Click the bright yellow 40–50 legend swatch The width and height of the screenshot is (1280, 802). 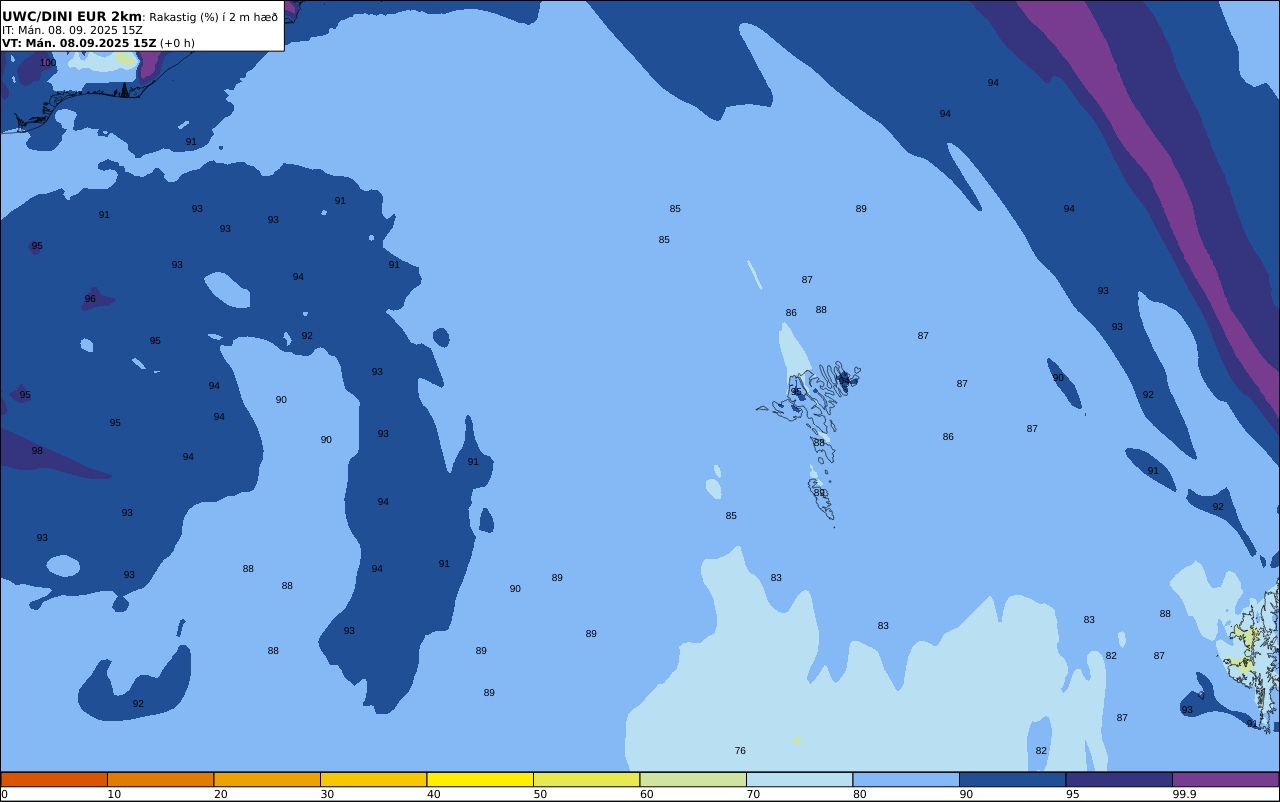(x=480, y=779)
